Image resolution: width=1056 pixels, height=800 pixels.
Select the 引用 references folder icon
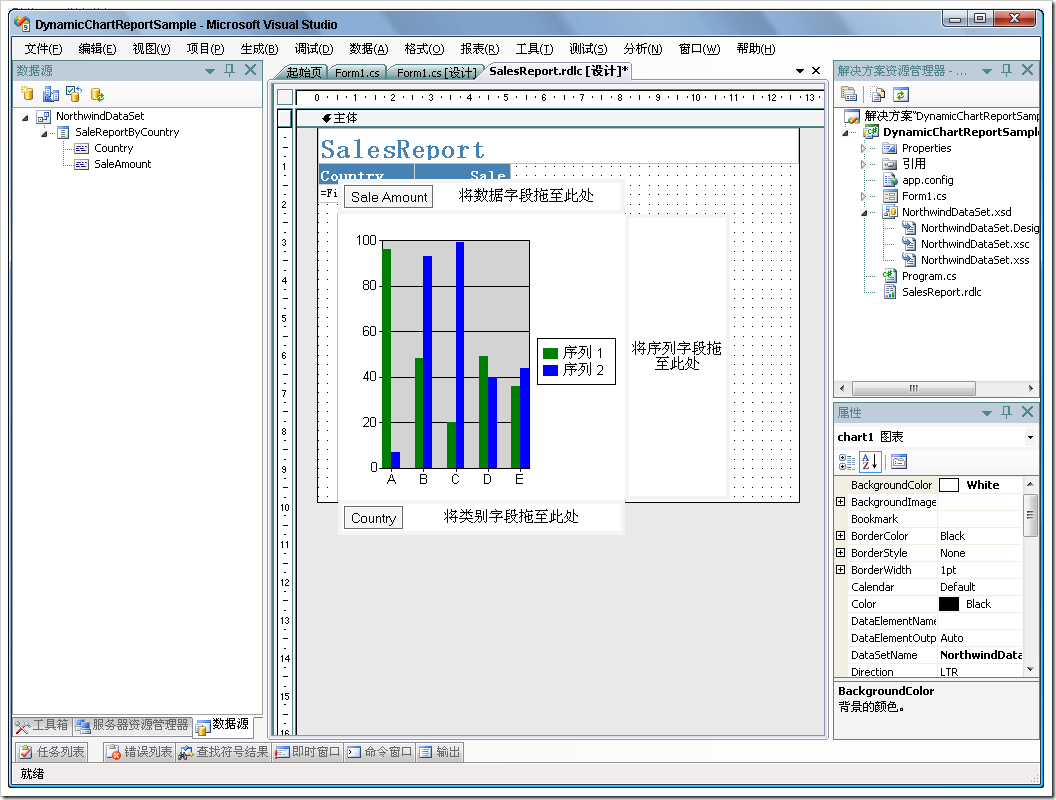(890, 164)
